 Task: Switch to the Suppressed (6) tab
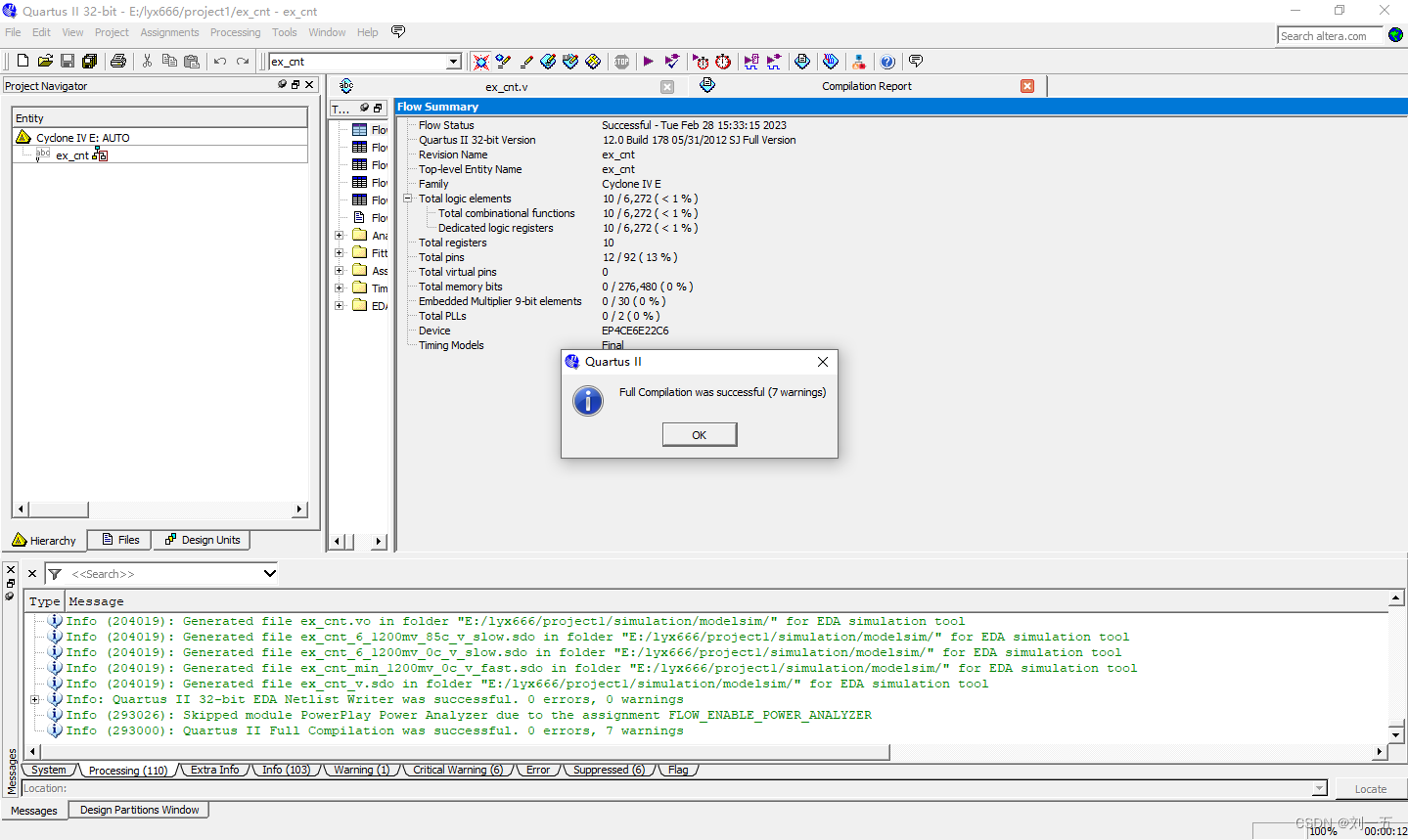pyautogui.click(x=609, y=770)
